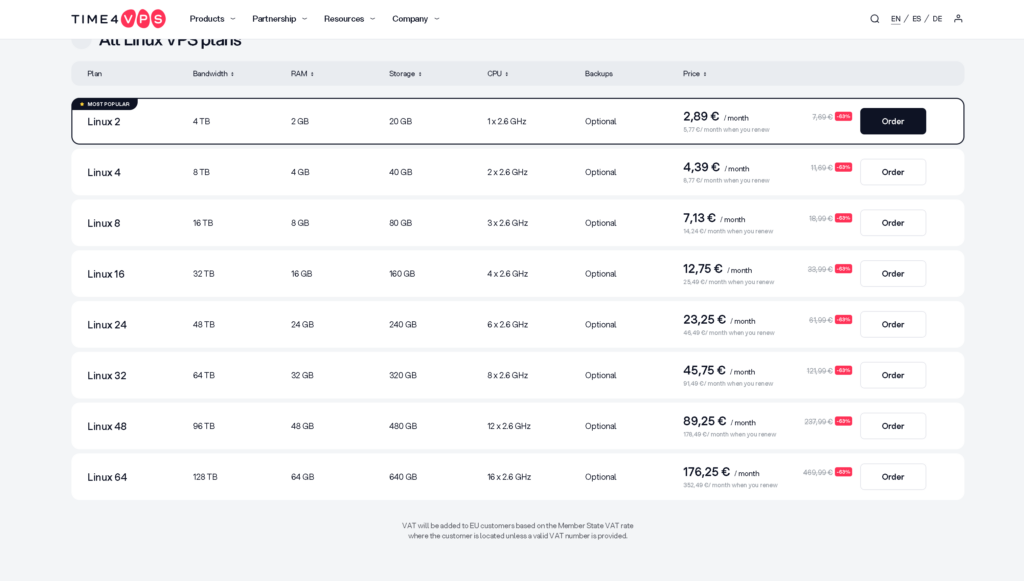
Task: Click the 16 x 2.6 GHz CPU value
Action: (x=509, y=477)
